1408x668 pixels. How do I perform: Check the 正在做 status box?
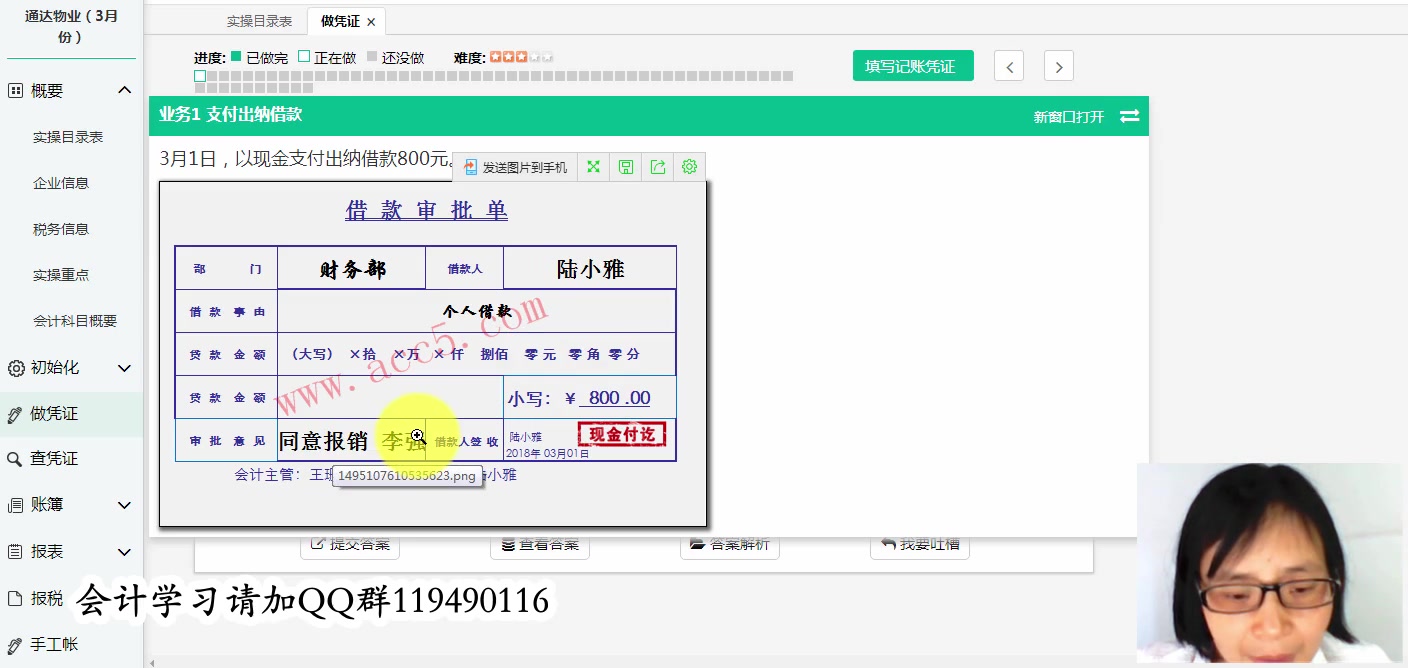pyautogui.click(x=303, y=57)
